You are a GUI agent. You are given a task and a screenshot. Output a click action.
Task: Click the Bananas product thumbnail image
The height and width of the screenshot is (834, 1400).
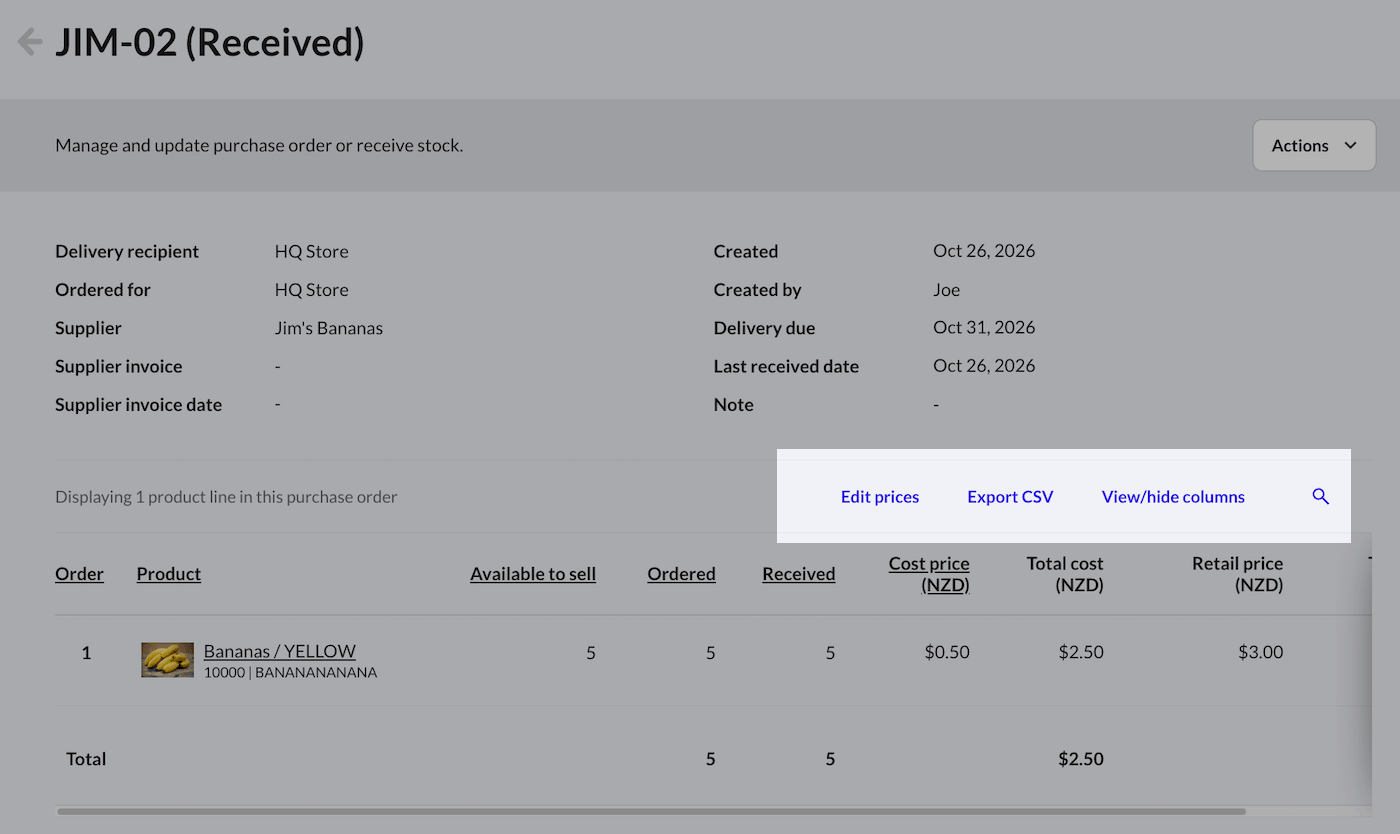168,660
